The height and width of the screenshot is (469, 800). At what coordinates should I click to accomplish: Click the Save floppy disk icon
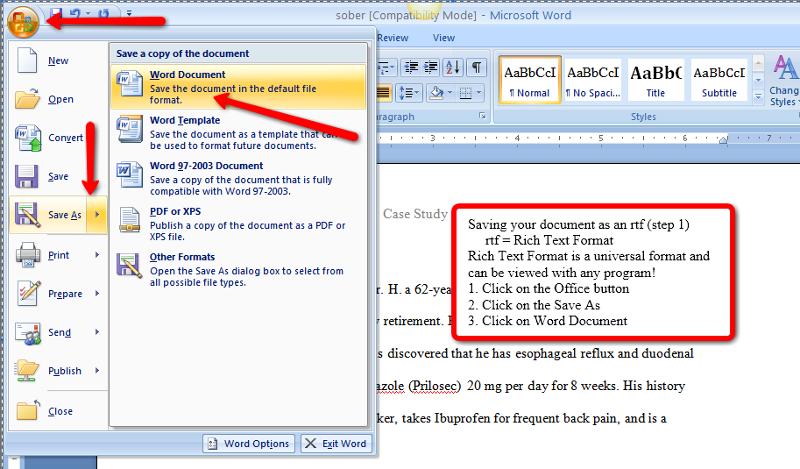click(27, 177)
